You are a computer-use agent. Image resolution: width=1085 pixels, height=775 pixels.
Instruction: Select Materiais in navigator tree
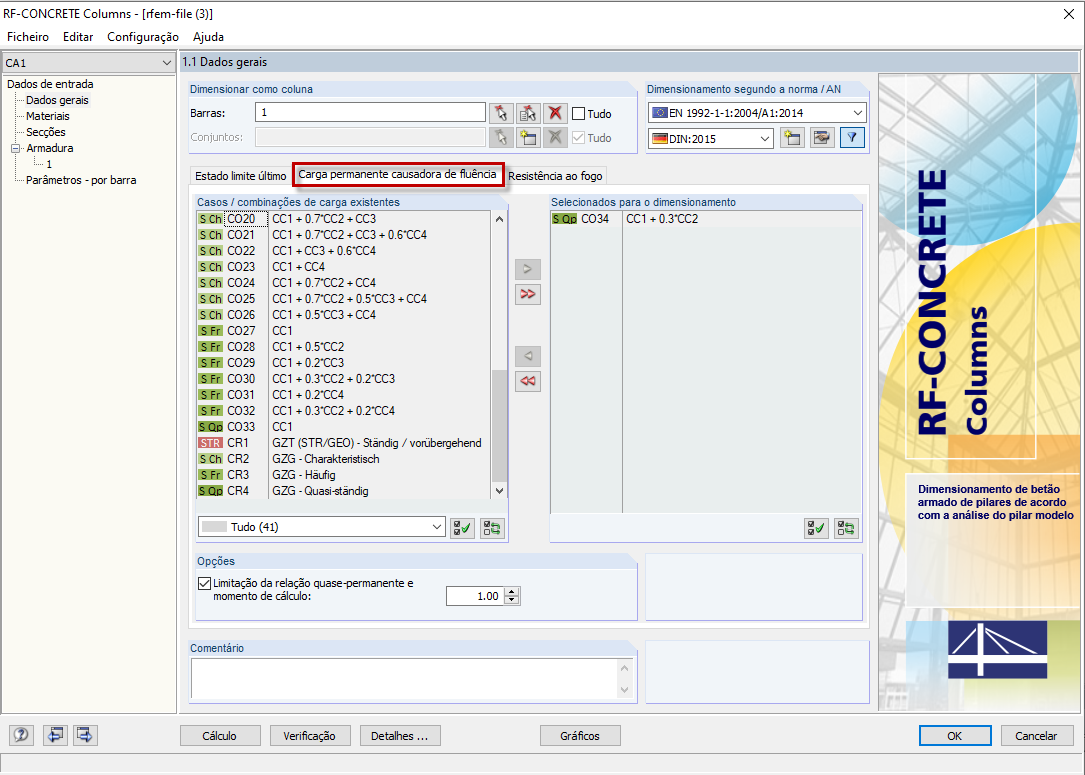point(48,116)
